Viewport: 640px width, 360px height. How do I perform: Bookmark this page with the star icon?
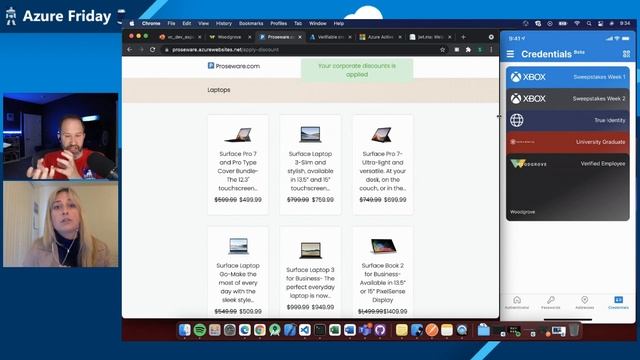tap(442, 49)
